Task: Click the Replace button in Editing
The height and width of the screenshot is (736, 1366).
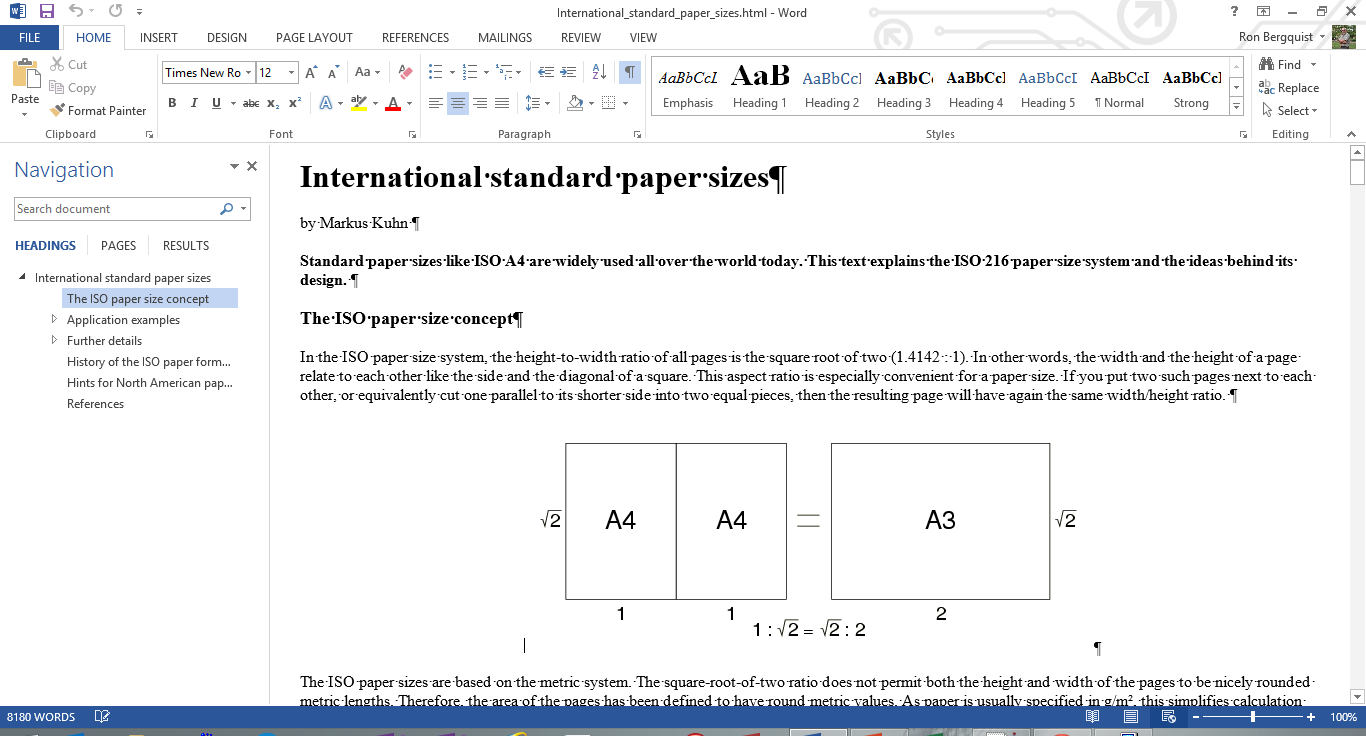Action: click(x=1289, y=88)
